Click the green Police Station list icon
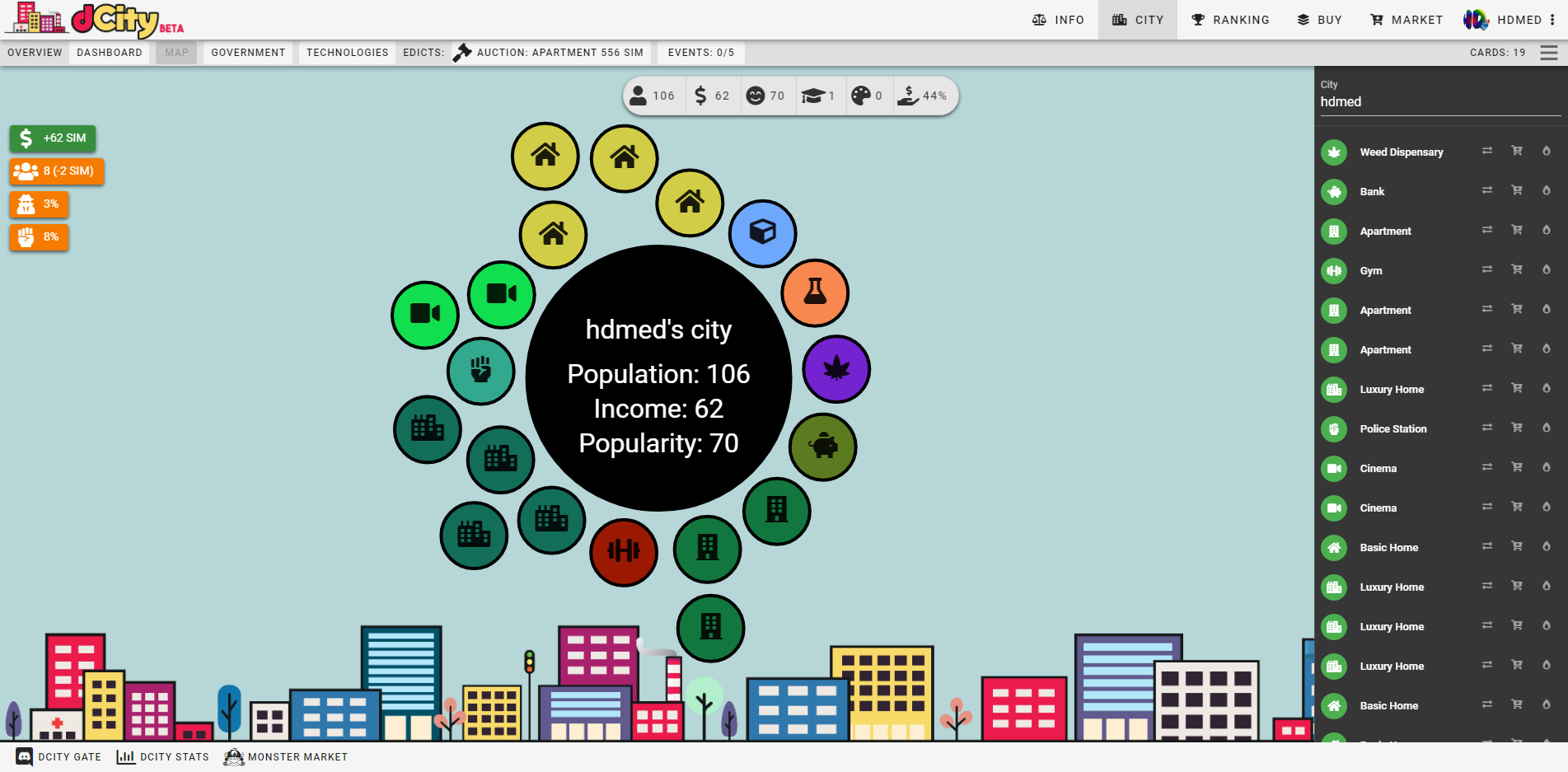This screenshot has height=772, width=1568. coord(1334,429)
